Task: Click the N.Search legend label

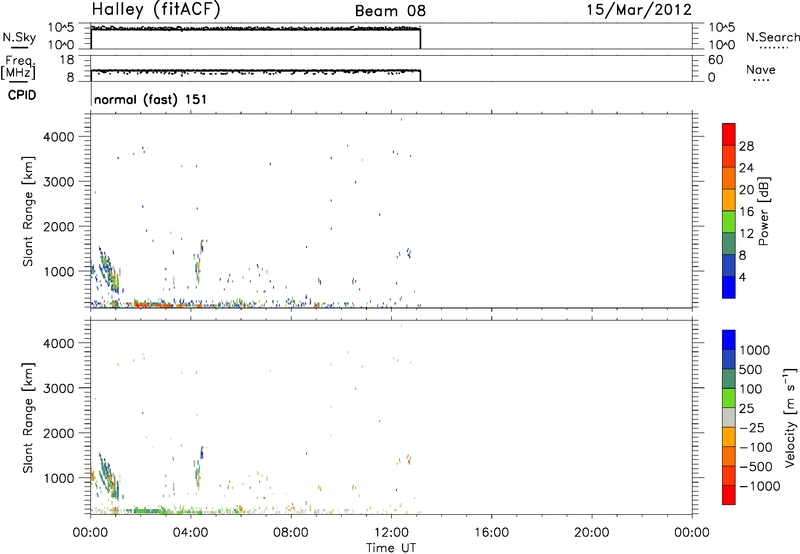Action: [x=773, y=37]
